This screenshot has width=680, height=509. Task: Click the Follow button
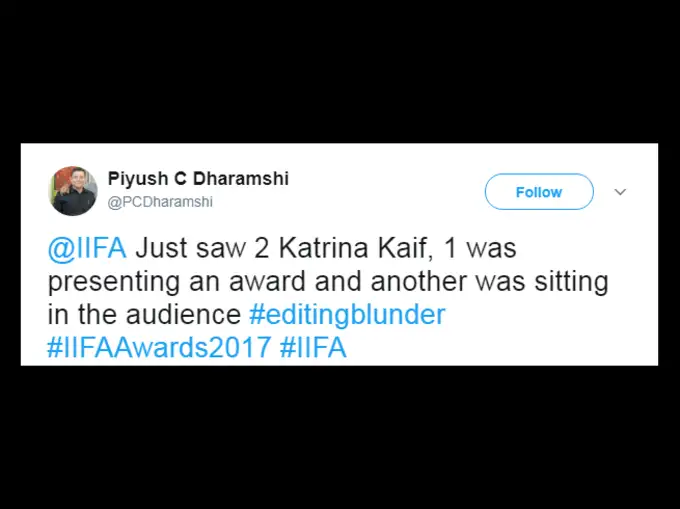pyautogui.click(x=539, y=192)
